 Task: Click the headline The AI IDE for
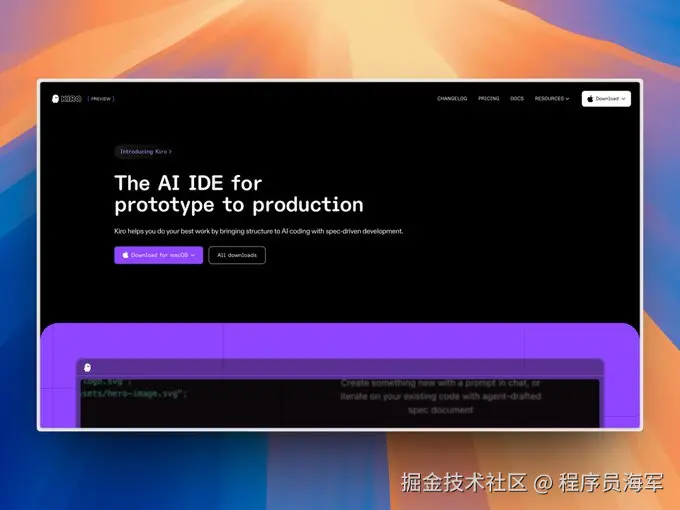coord(188,183)
